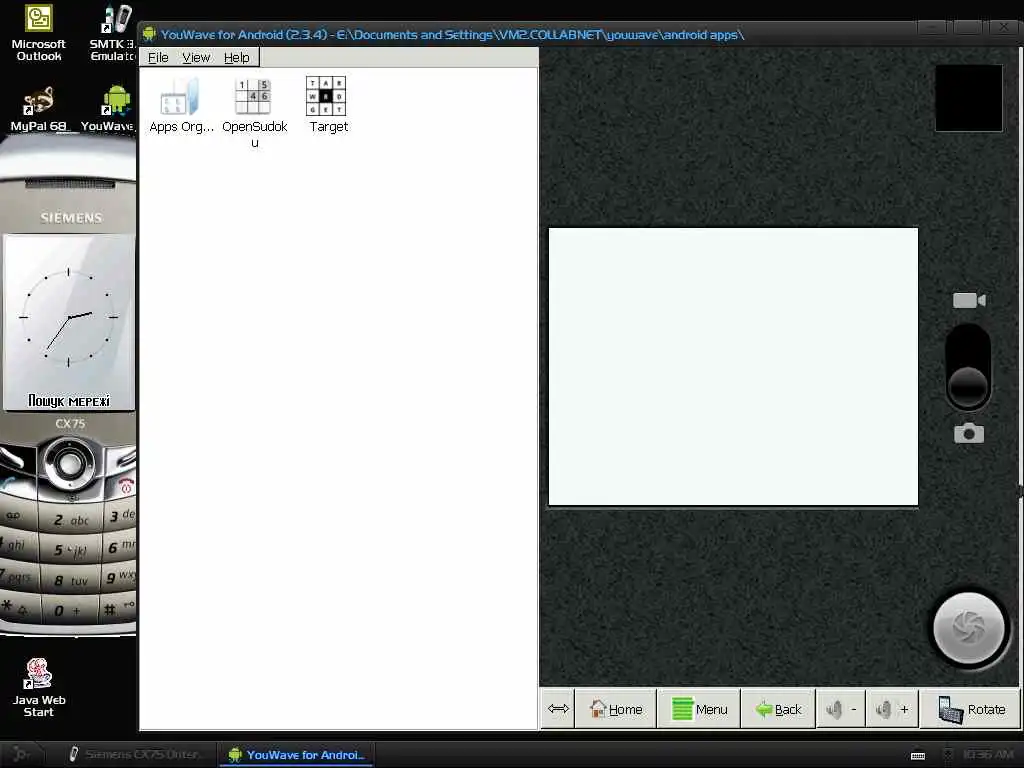Click the Android Back button
Viewport: 1024px width, 768px height.
(778, 709)
